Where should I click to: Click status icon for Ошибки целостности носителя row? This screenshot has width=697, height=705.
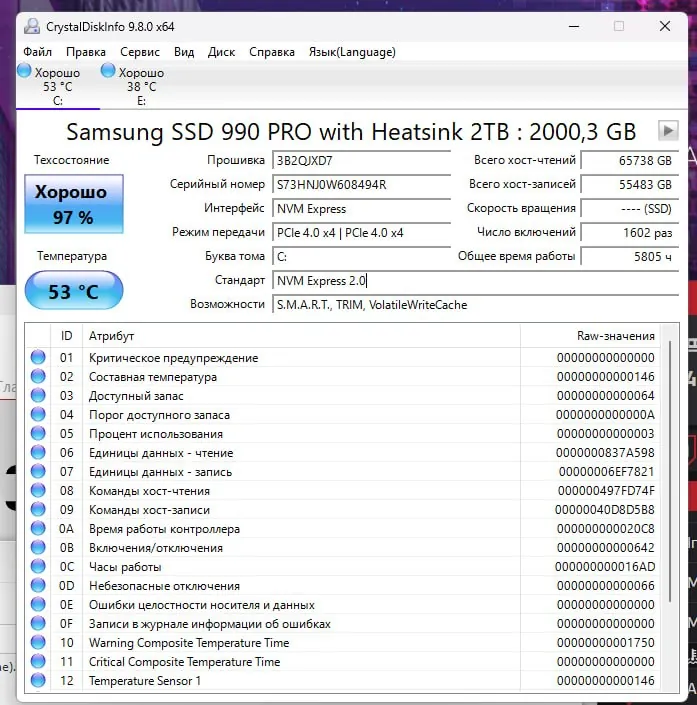pyautogui.click(x=38, y=604)
